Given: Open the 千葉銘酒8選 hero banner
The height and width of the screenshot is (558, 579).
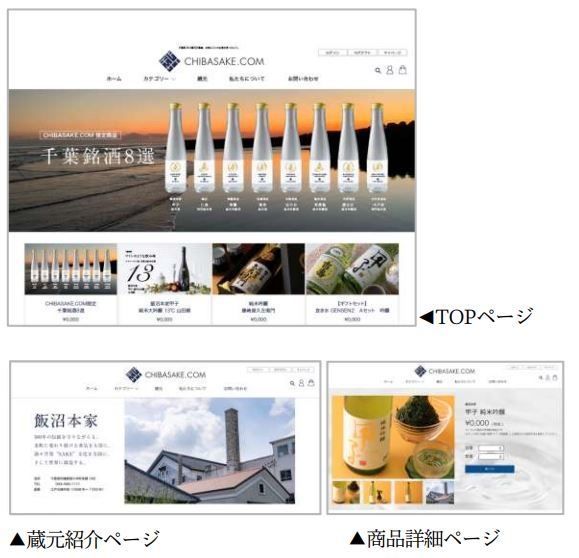Looking at the screenshot, I should point(212,161).
